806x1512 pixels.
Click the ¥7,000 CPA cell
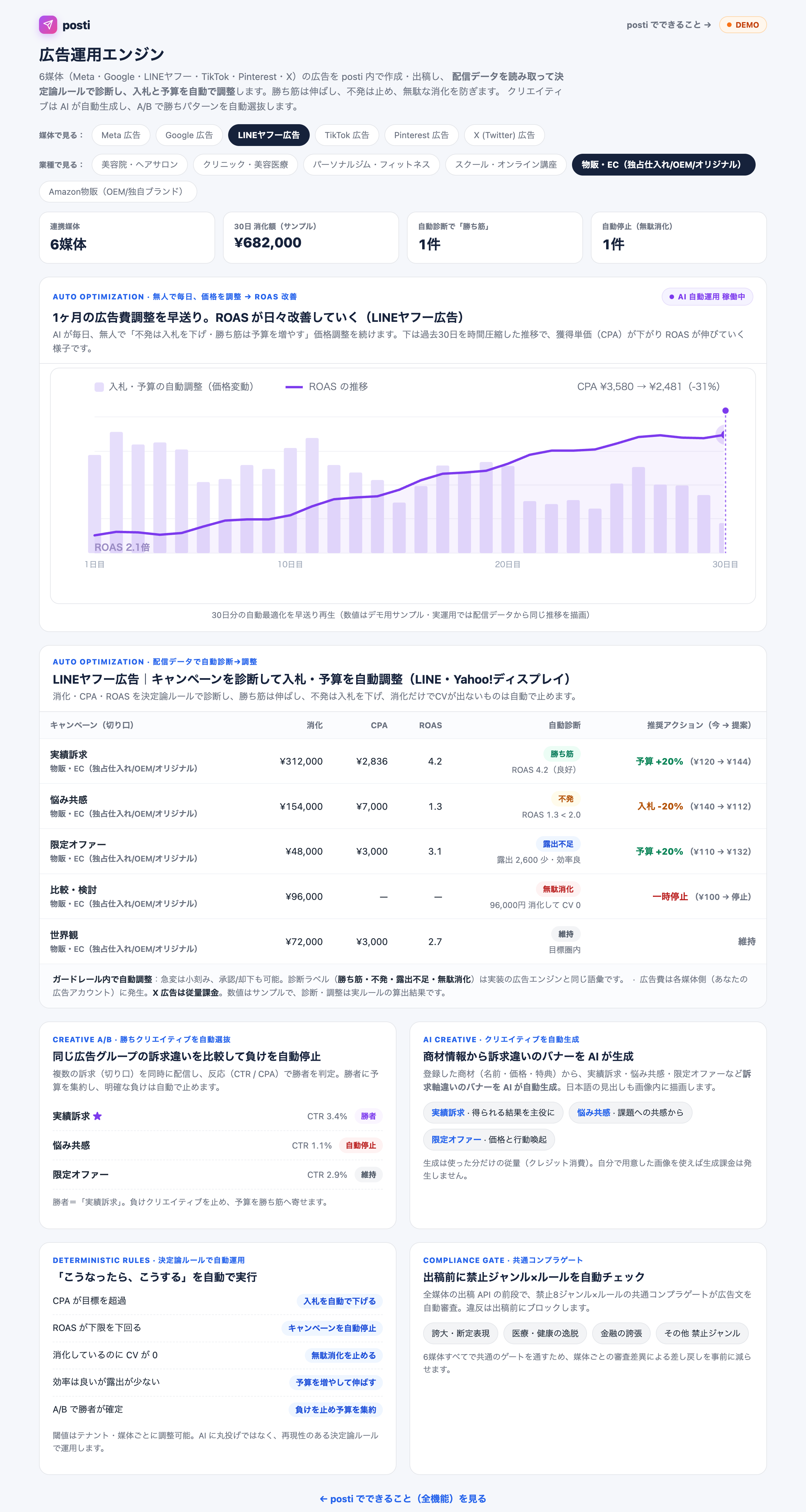click(372, 807)
